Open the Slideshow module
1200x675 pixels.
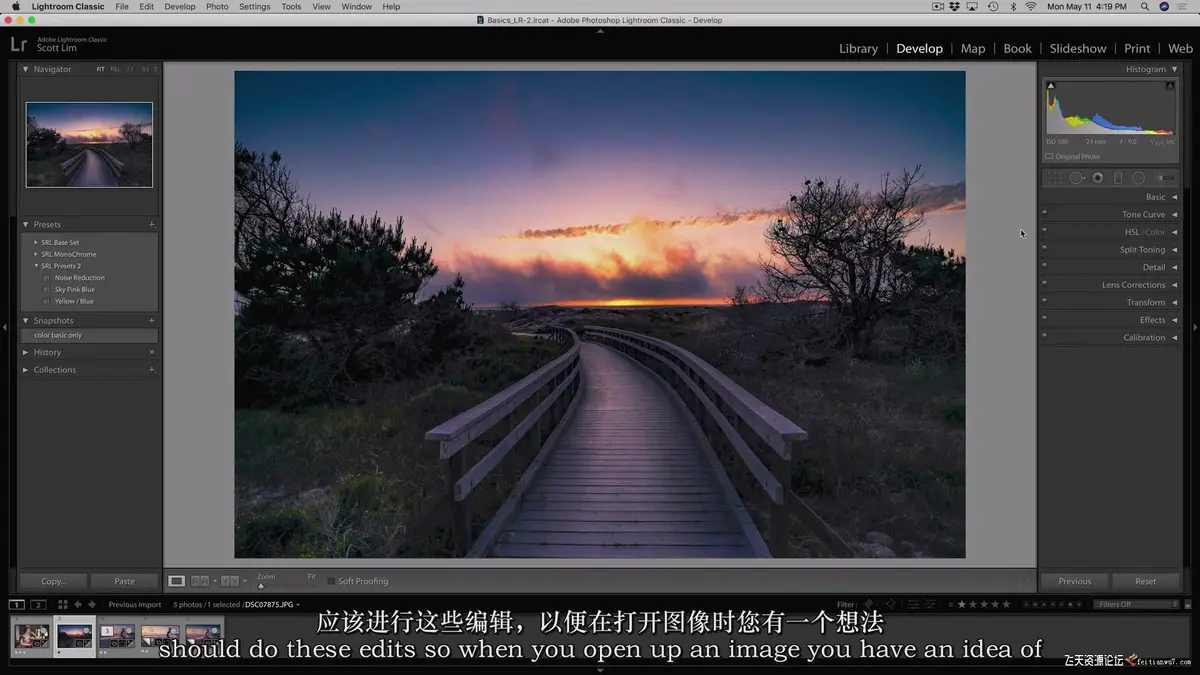1078,48
